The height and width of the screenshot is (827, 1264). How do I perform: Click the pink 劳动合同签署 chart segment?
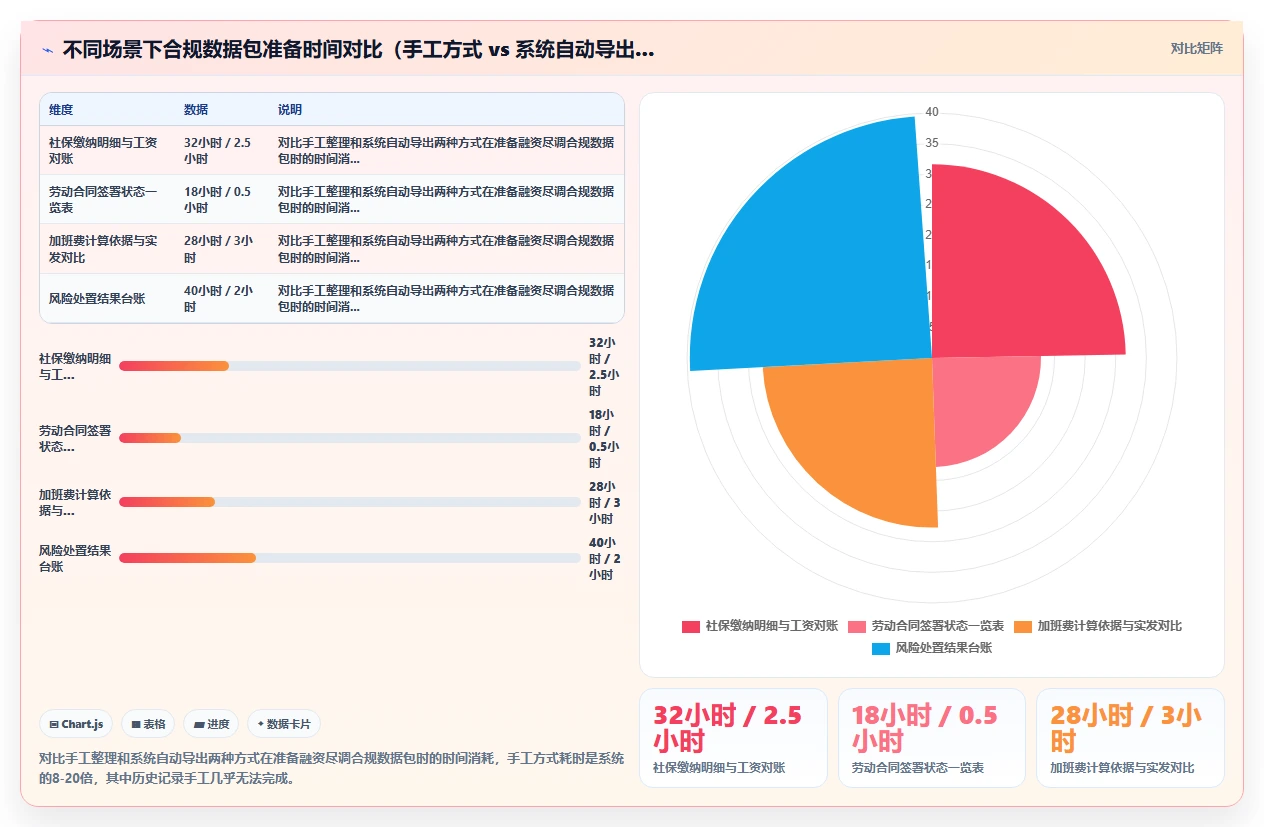click(x=980, y=405)
